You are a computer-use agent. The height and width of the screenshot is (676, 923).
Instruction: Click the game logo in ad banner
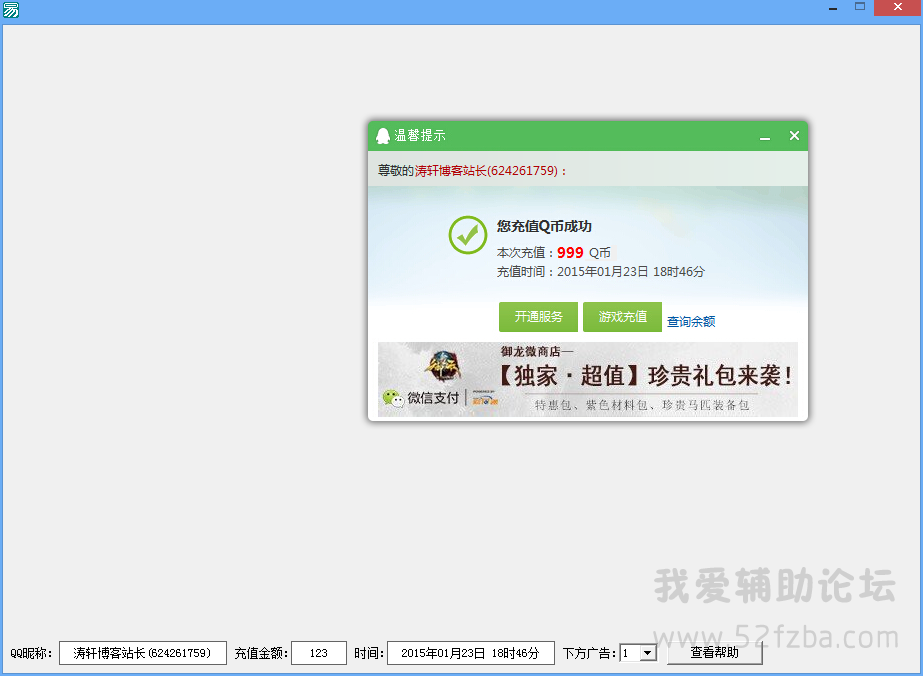(444, 366)
